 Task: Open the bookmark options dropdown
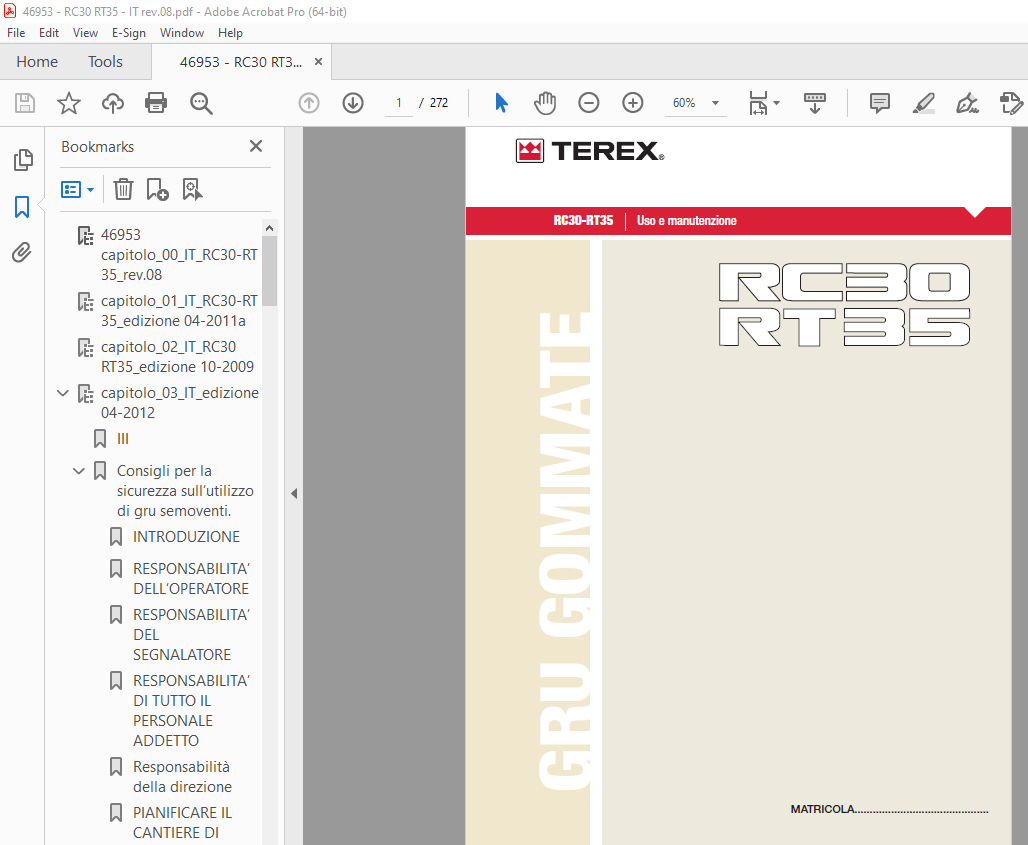point(77,189)
